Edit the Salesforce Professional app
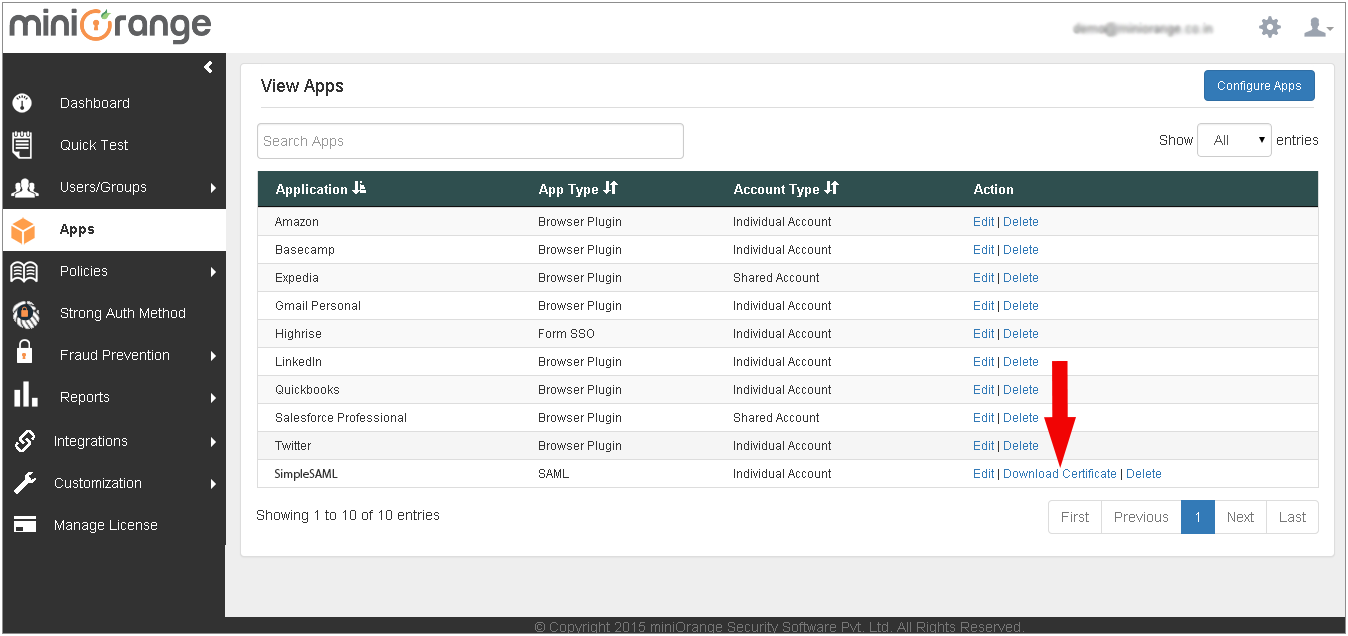The image size is (1348, 636). (x=983, y=418)
